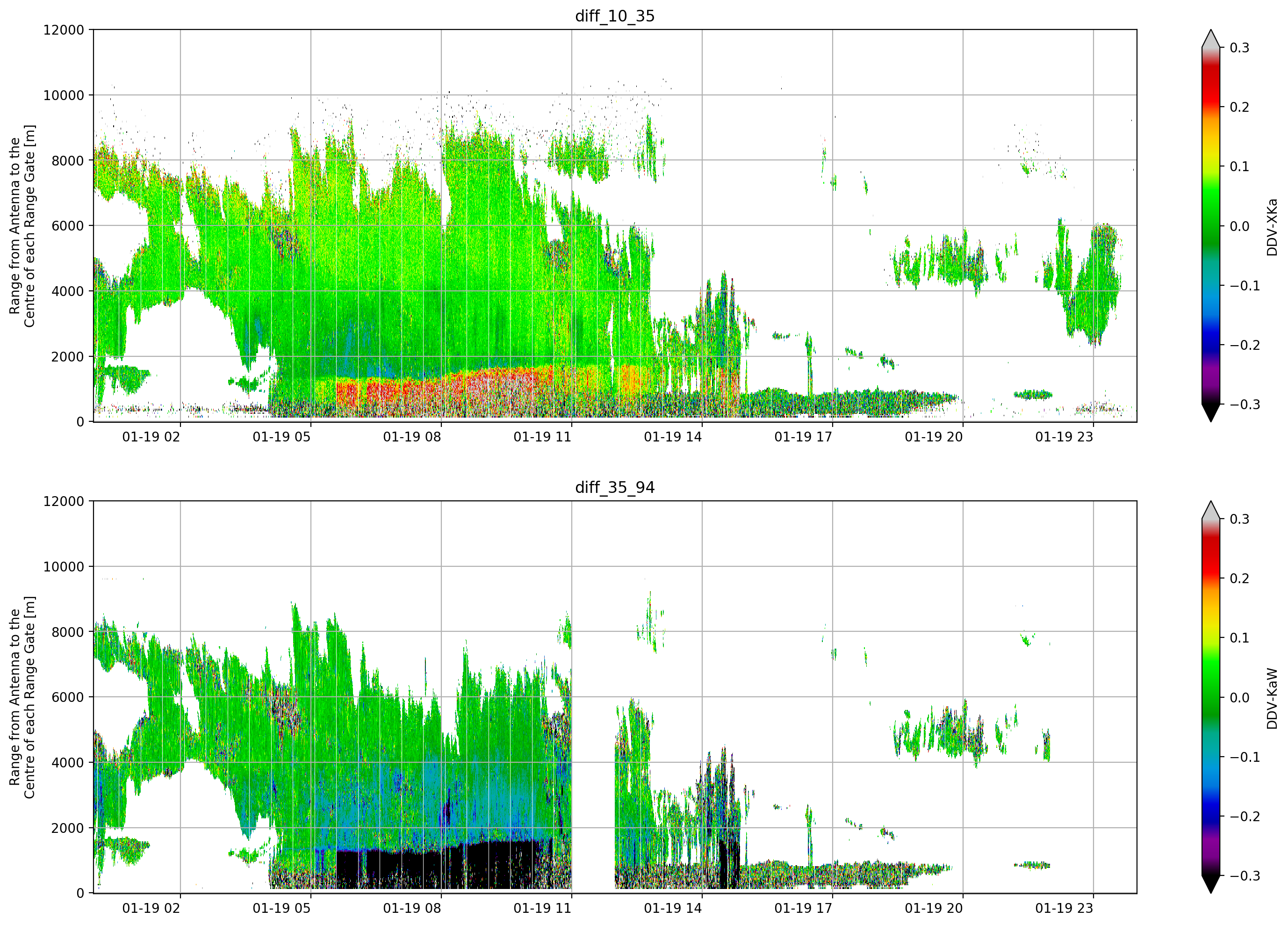Choose the "6000" y-tick of diff_35_94
The image size is (1288, 925).
68,698
